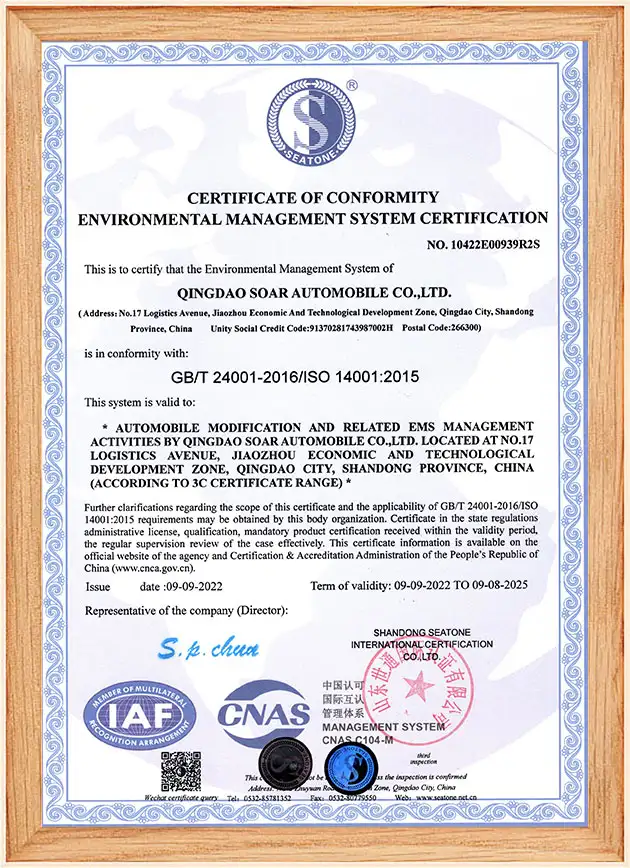Click the Wechat certificate query QR code

point(181,772)
